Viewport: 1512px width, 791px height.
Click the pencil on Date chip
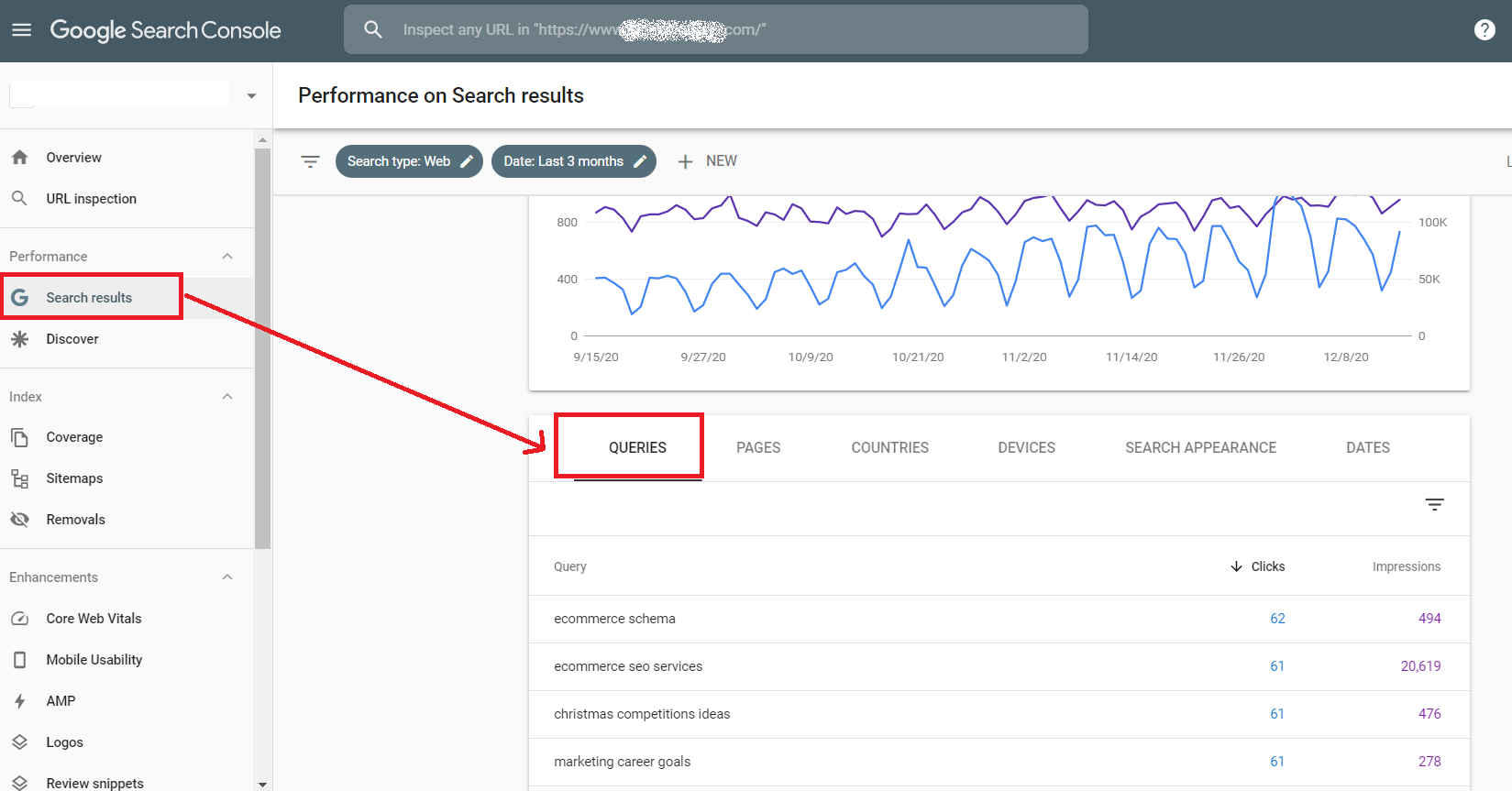point(640,161)
